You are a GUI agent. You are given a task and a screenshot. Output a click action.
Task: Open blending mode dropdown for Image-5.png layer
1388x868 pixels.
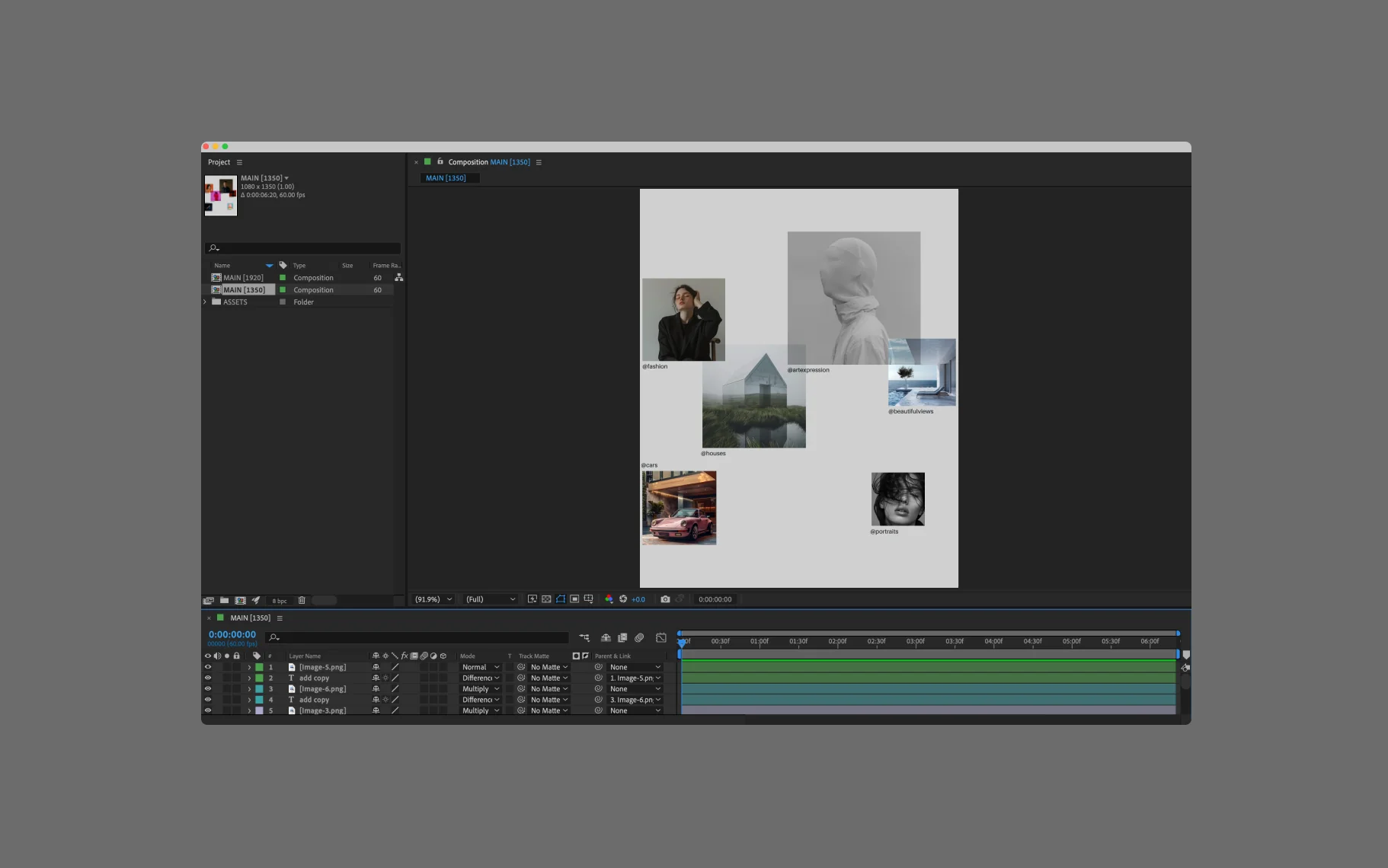[x=480, y=667]
